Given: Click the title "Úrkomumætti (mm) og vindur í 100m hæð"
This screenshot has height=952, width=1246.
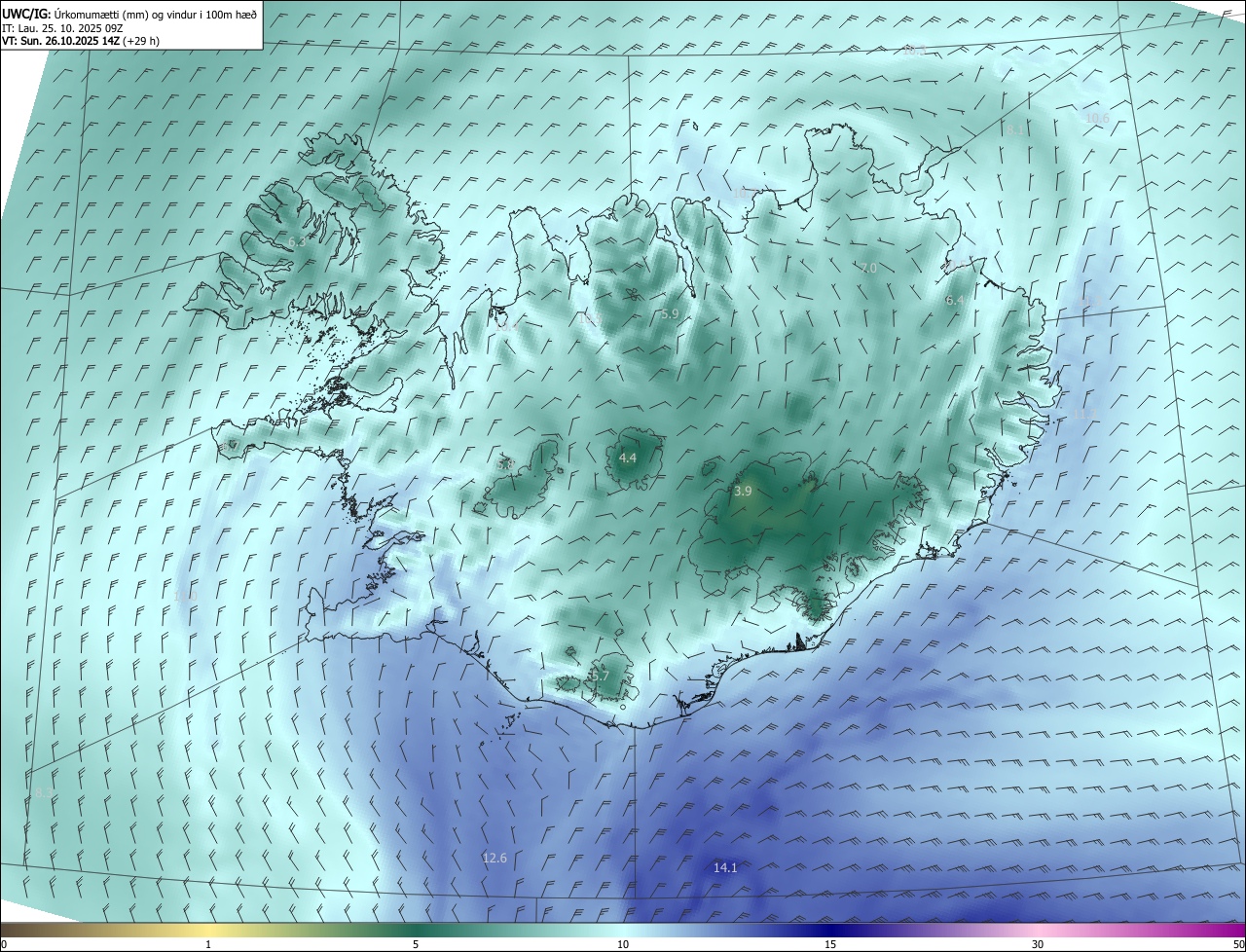Looking at the screenshot, I should [x=157, y=14].
